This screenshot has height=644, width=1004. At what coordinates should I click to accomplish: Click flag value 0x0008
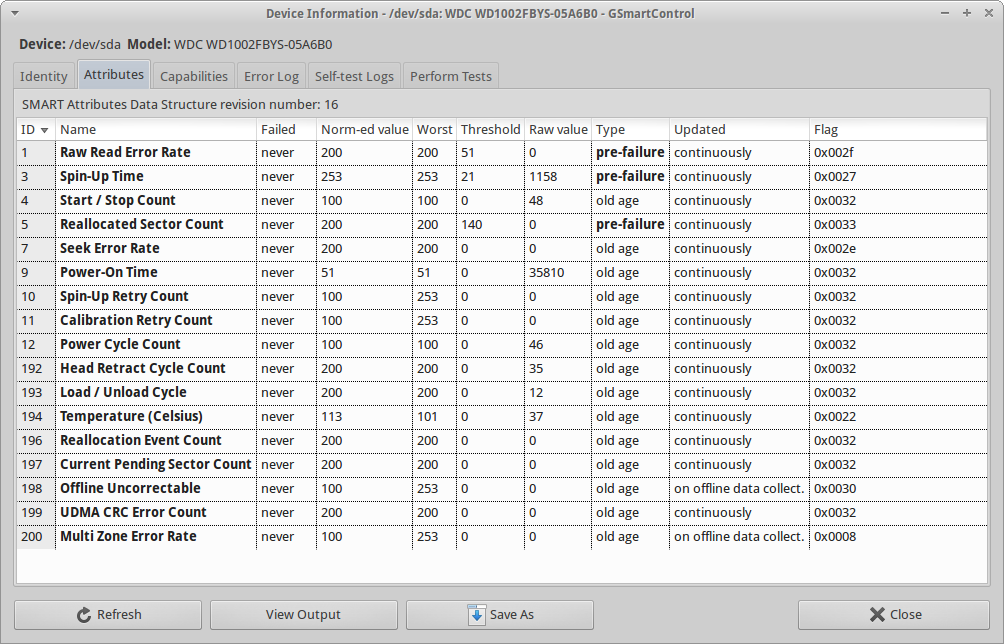tap(835, 536)
